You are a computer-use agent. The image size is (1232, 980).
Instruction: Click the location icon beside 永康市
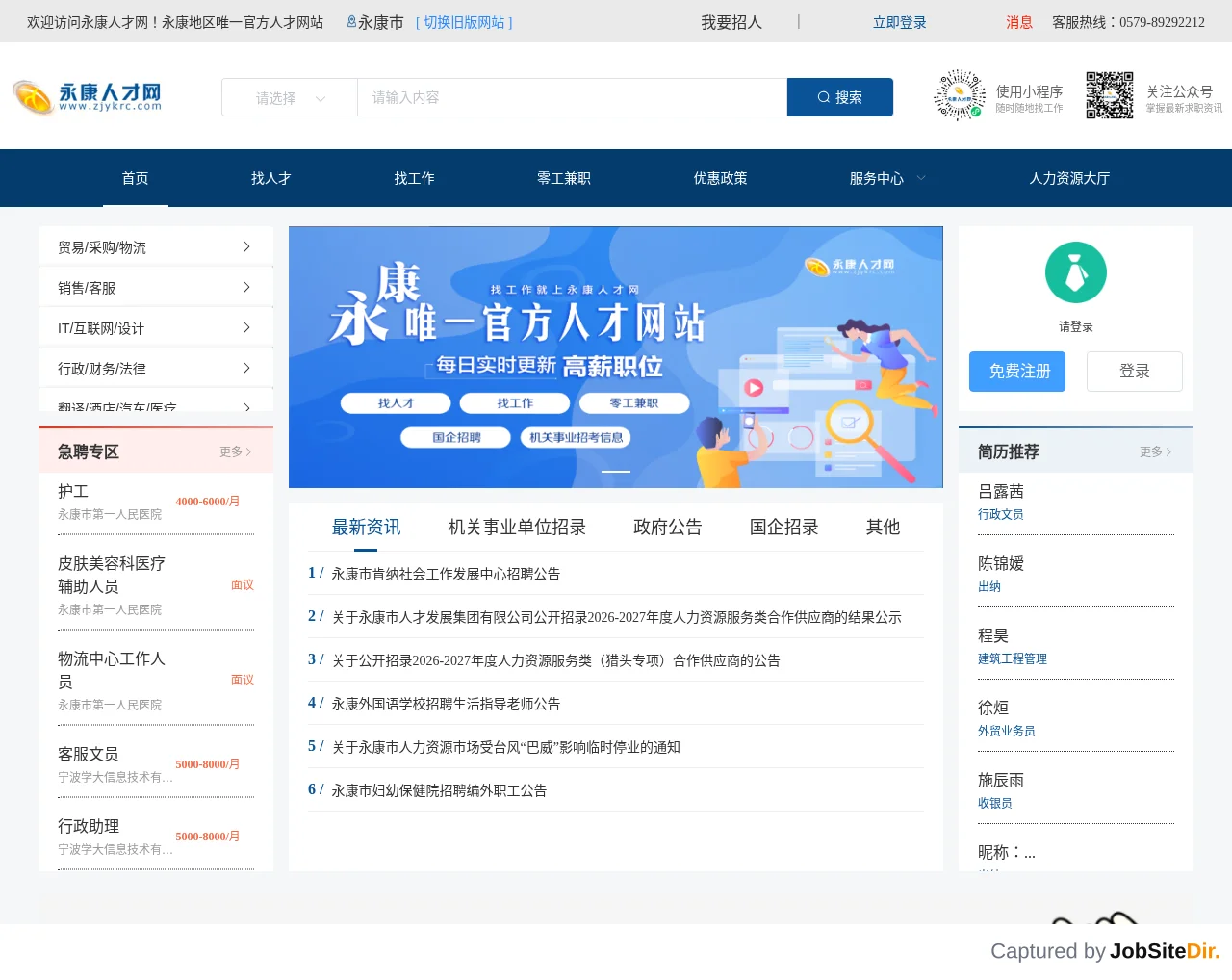pyautogui.click(x=351, y=22)
